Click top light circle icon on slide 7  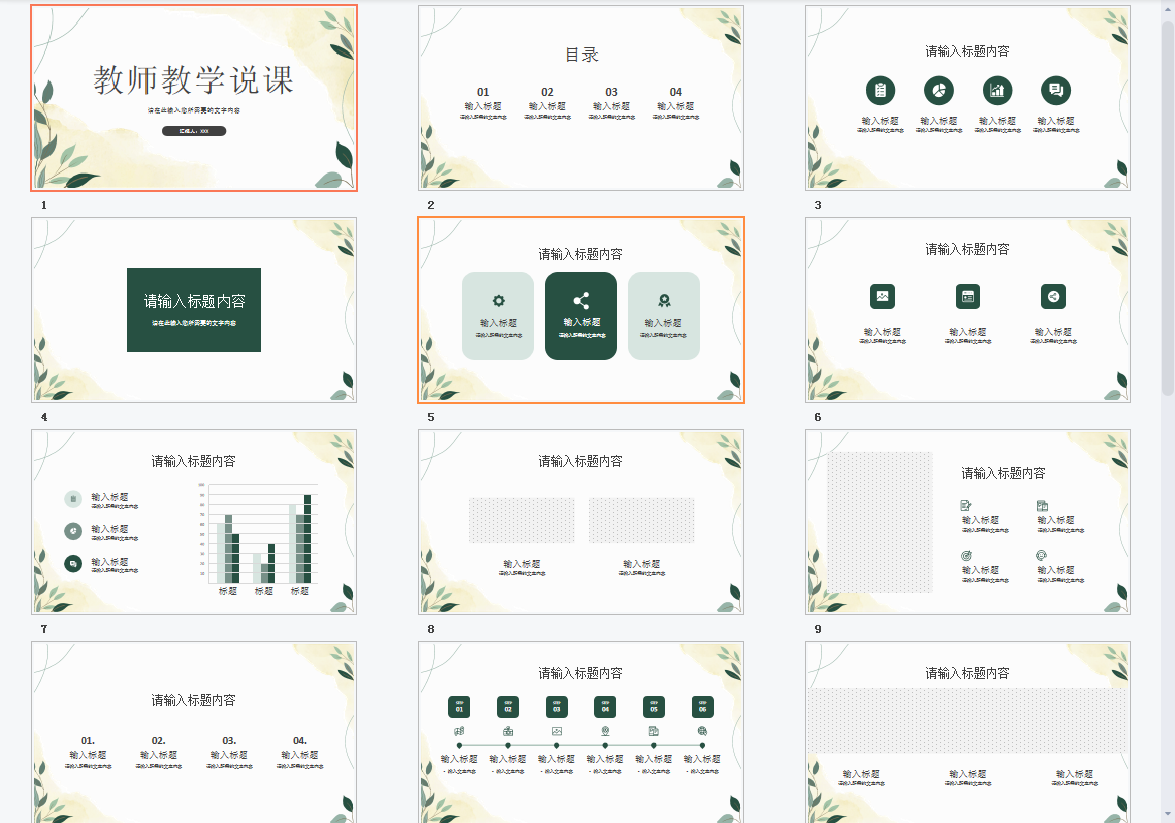[73, 498]
